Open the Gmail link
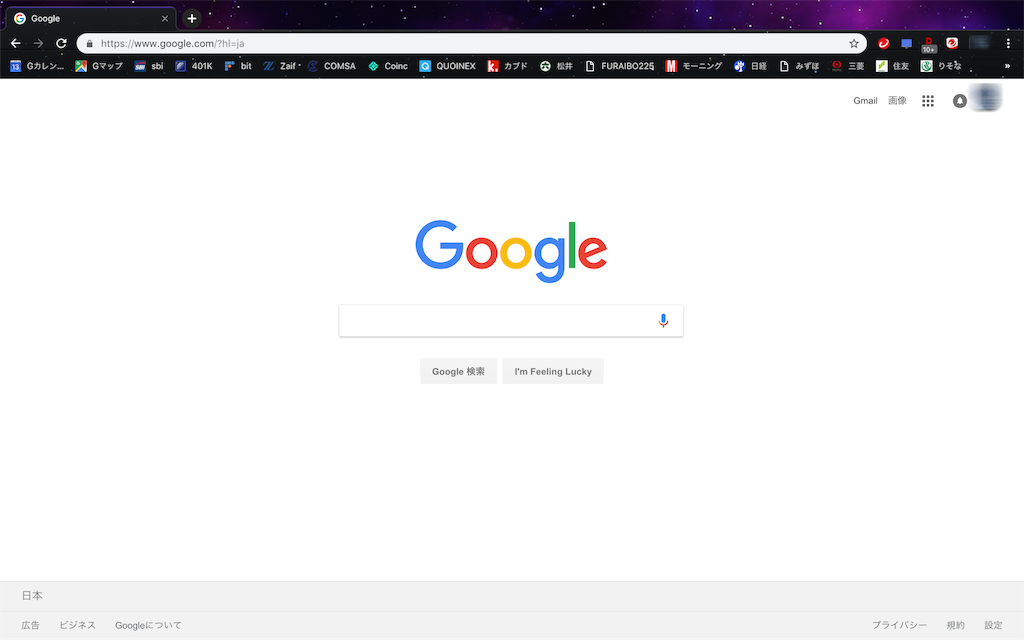Image resolution: width=1024 pixels, height=640 pixels. pyautogui.click(x=865, y=101)
